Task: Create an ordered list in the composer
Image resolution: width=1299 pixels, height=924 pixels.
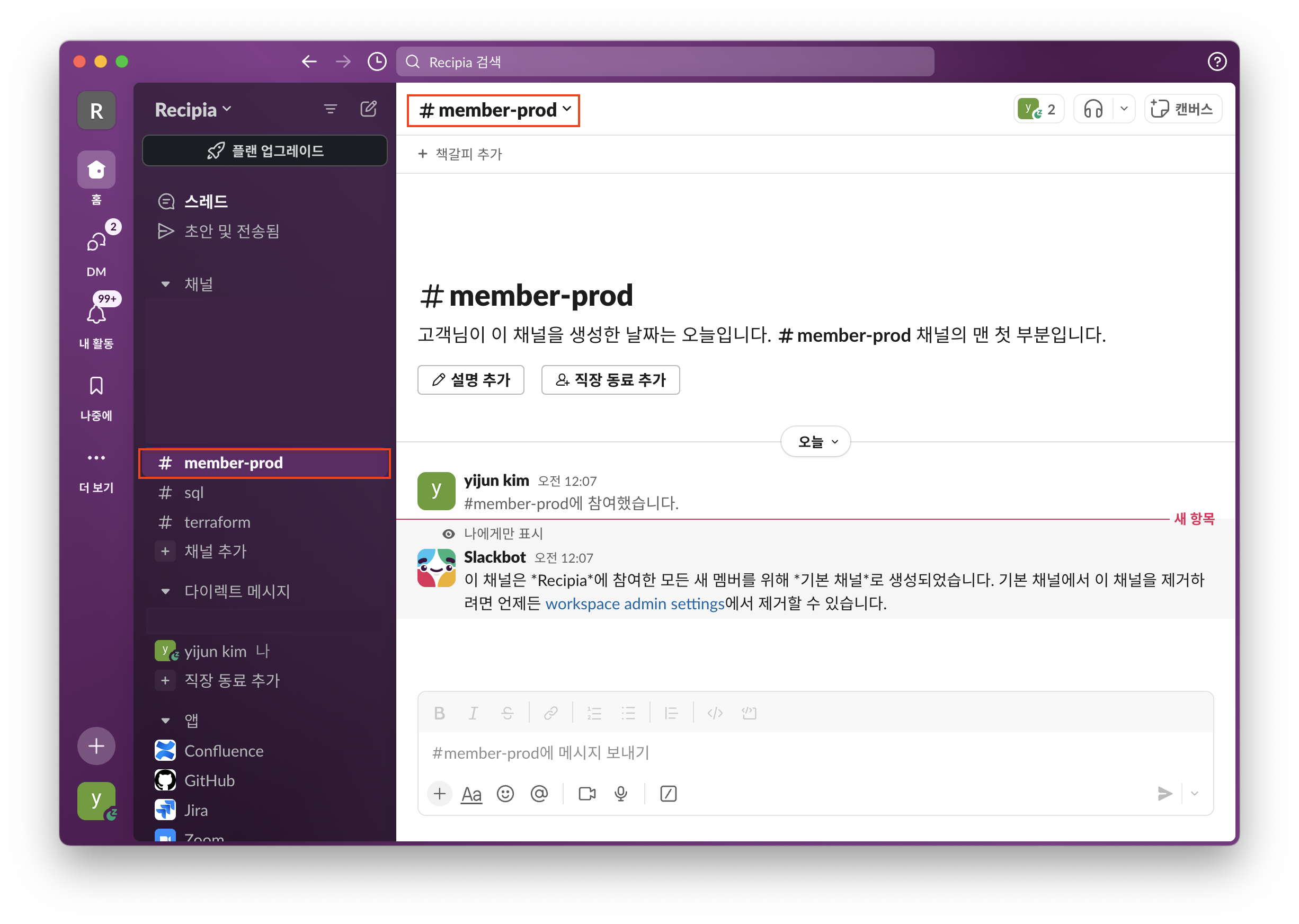Action: (x=593, y=713)
